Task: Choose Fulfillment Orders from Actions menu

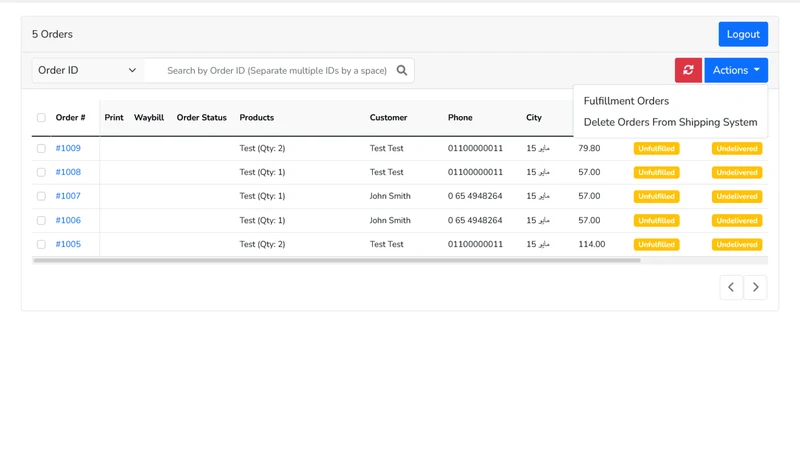Action: tap(626, 101)
